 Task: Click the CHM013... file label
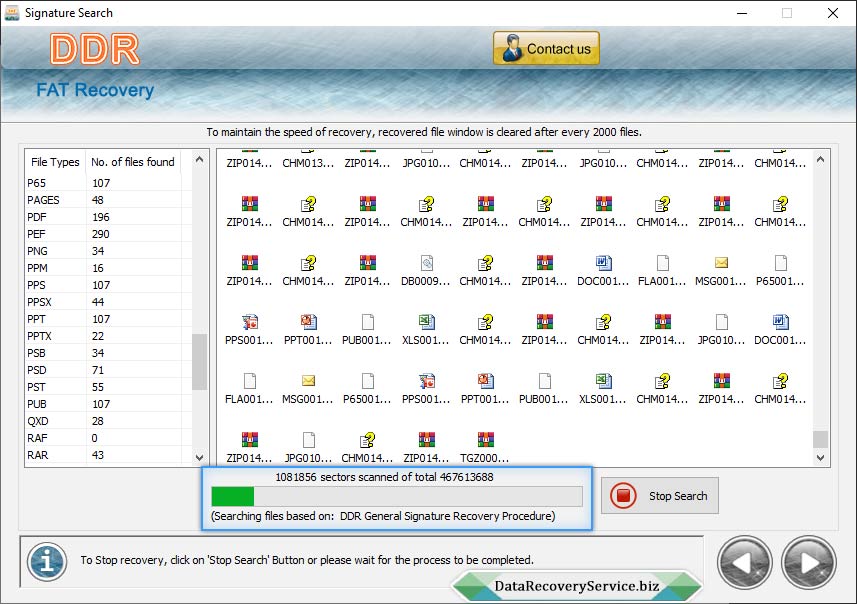coord(308,163)
